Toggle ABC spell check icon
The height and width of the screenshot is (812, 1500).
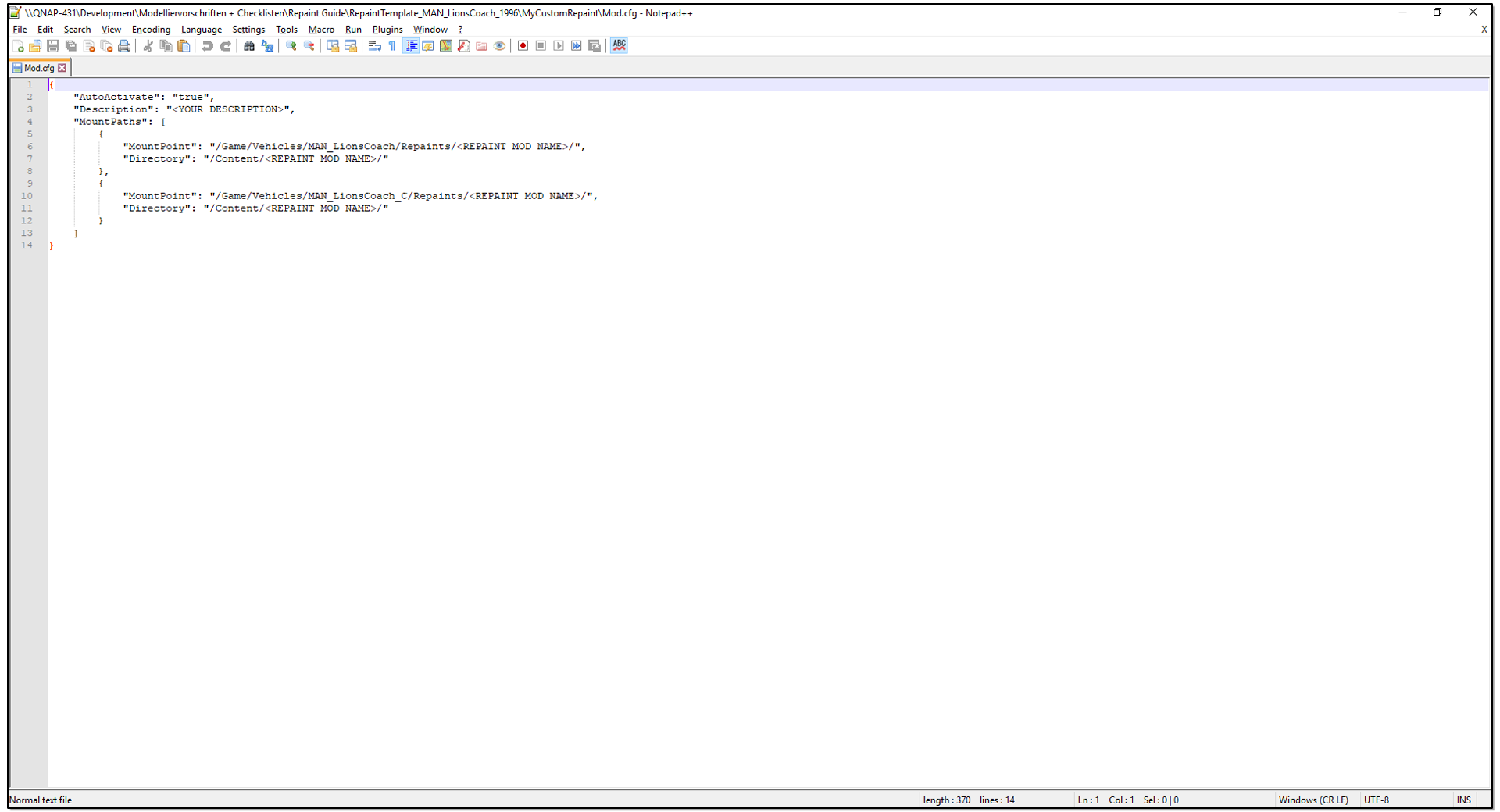(x=620, y=46)
